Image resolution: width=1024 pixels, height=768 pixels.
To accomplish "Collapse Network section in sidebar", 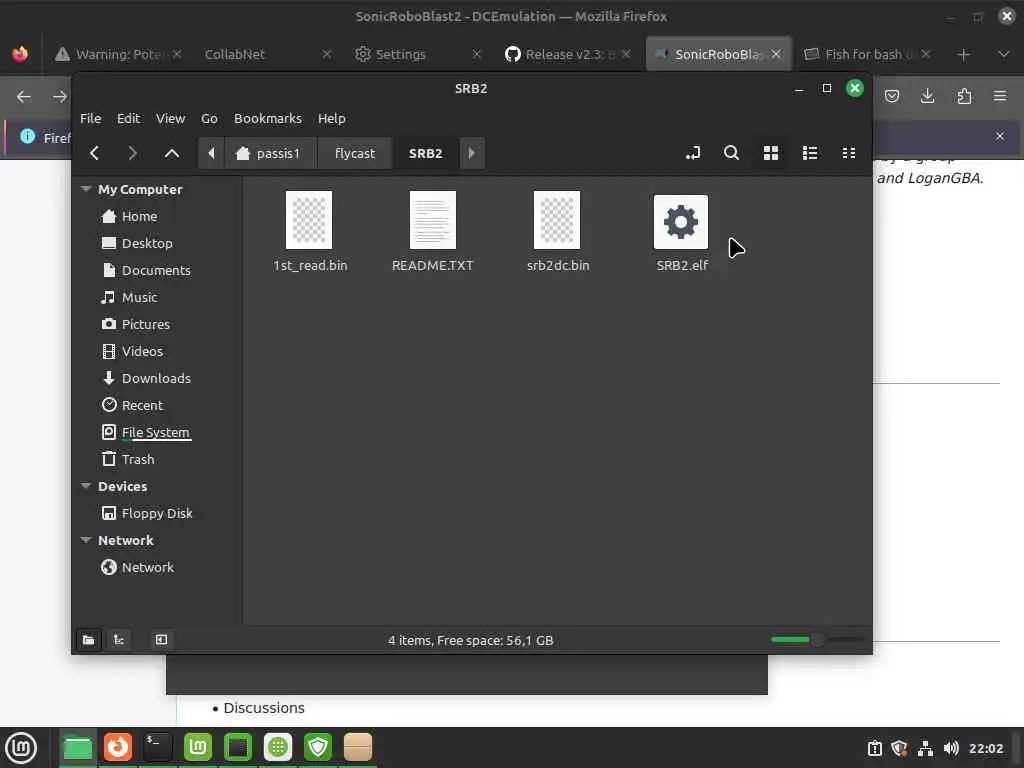I will [x=86, y=540].
